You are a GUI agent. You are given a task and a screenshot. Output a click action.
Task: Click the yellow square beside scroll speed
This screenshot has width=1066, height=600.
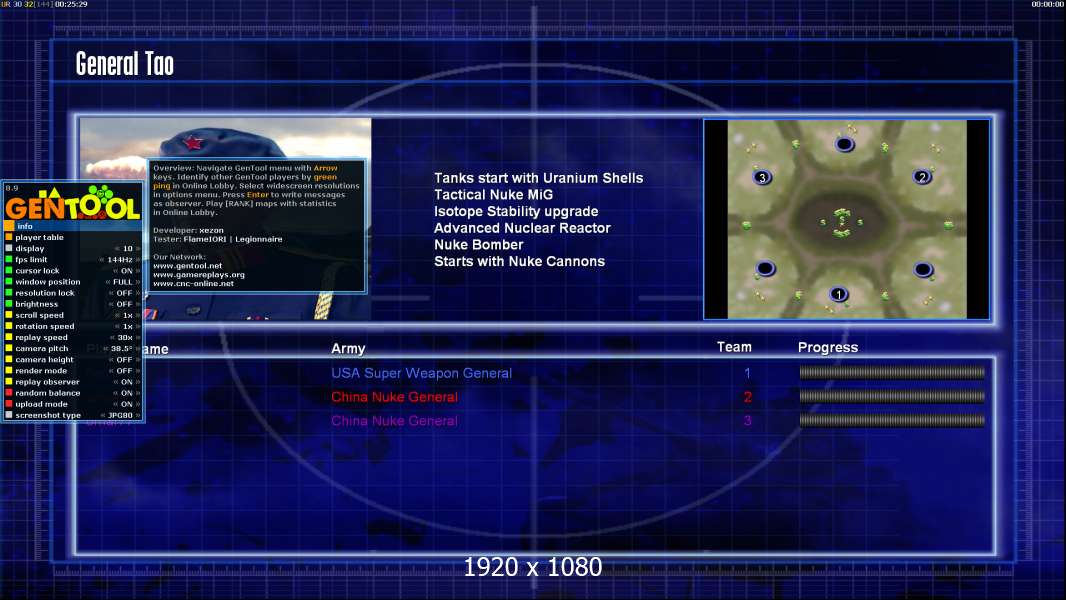coord(9,315)
